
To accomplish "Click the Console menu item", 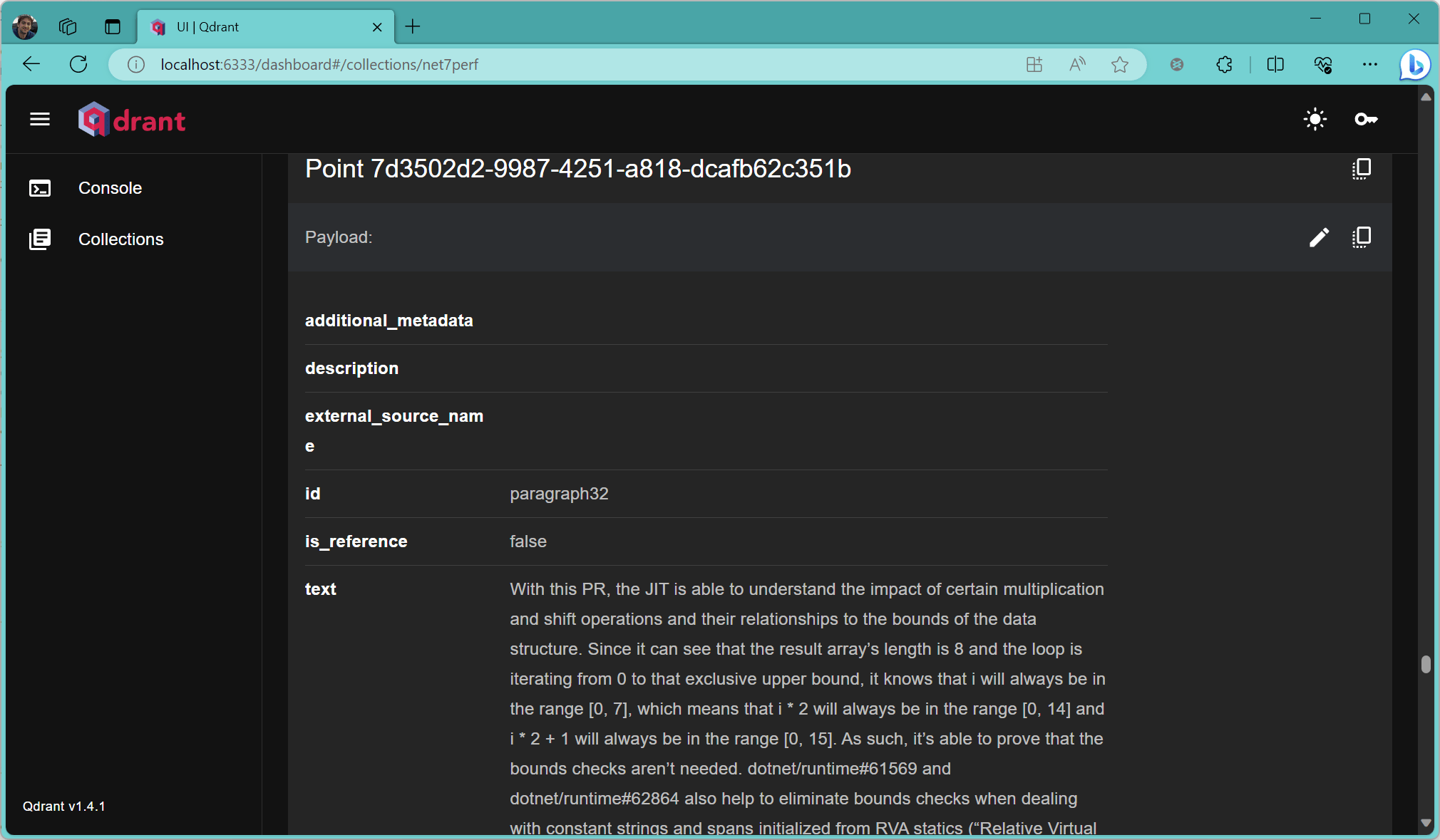I will tap(110, 188).
